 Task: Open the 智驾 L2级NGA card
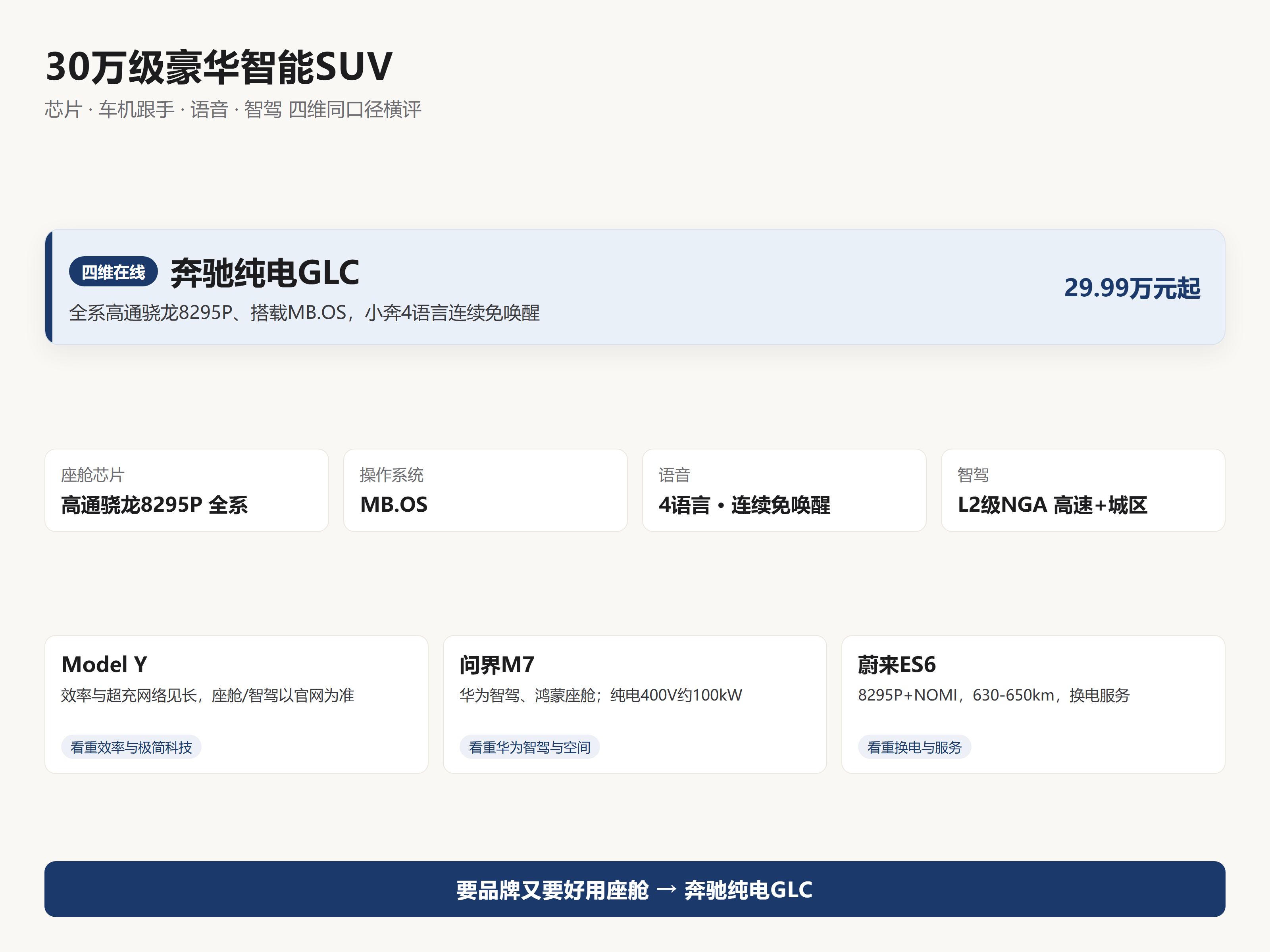click(1083, 490)
